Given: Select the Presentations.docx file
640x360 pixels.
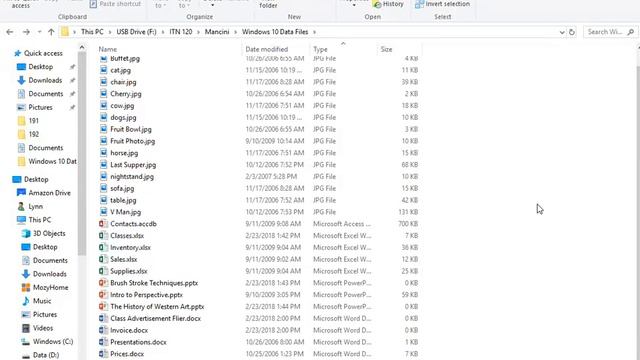Looking at the screenshot, I should (138, 342).
